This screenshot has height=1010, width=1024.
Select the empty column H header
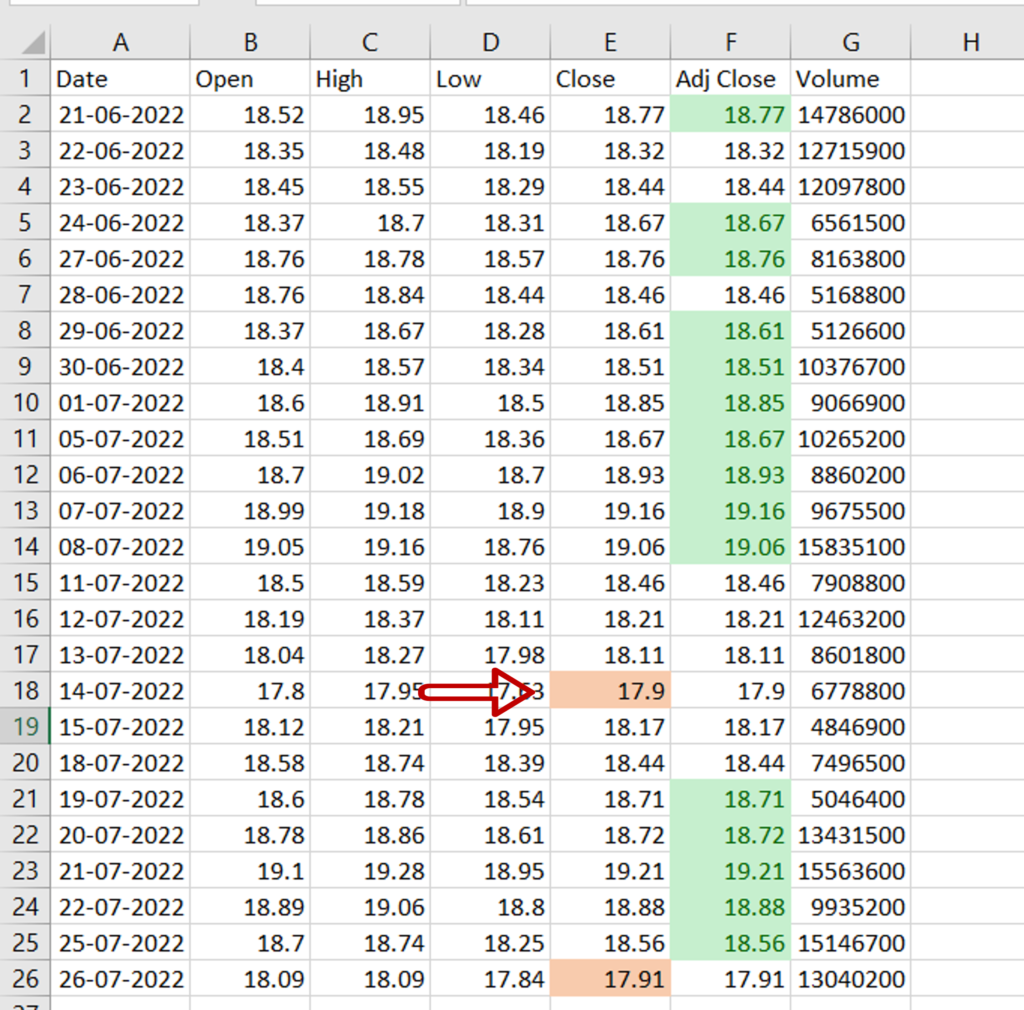pyautogui.click(x=970, y=42)
